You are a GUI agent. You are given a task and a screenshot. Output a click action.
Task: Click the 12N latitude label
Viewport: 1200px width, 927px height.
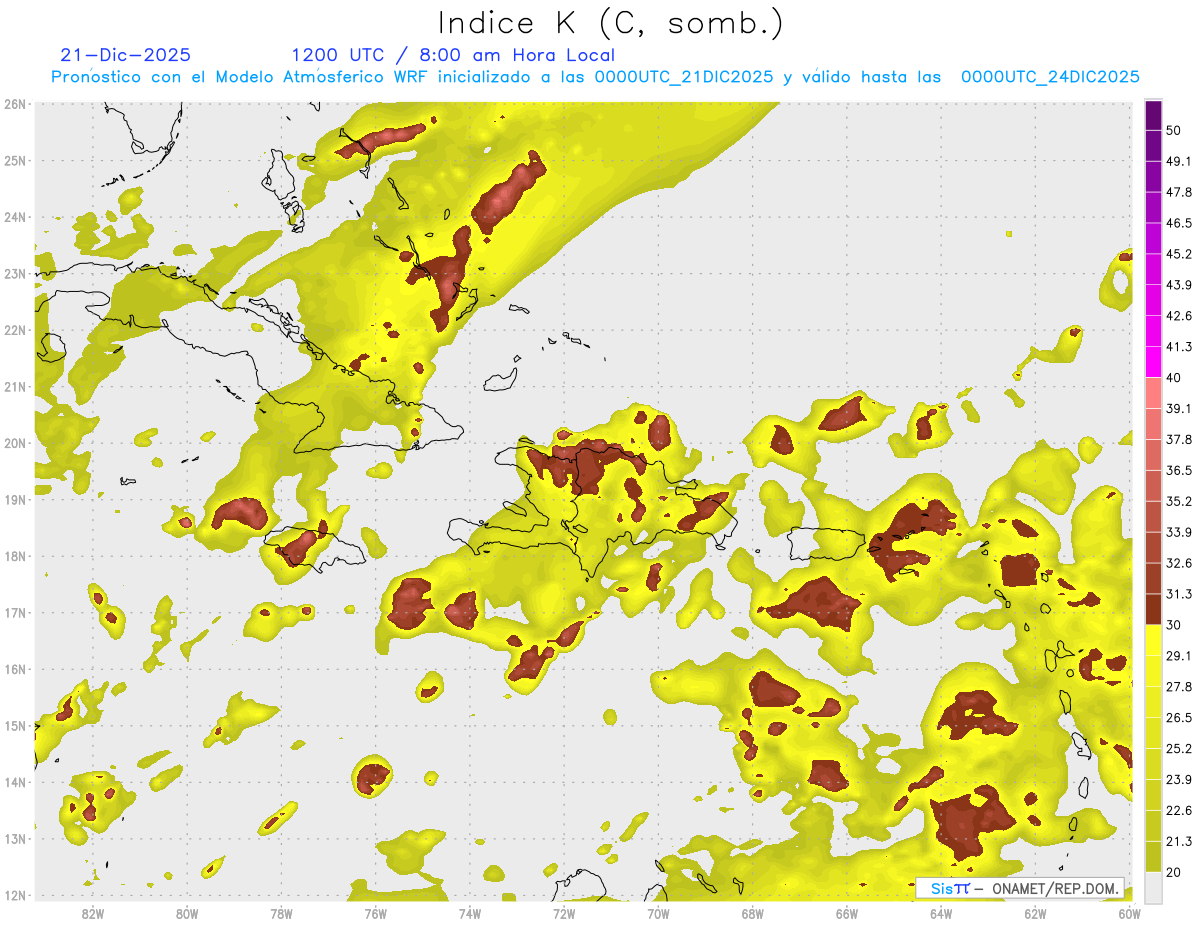pos(14,895)
